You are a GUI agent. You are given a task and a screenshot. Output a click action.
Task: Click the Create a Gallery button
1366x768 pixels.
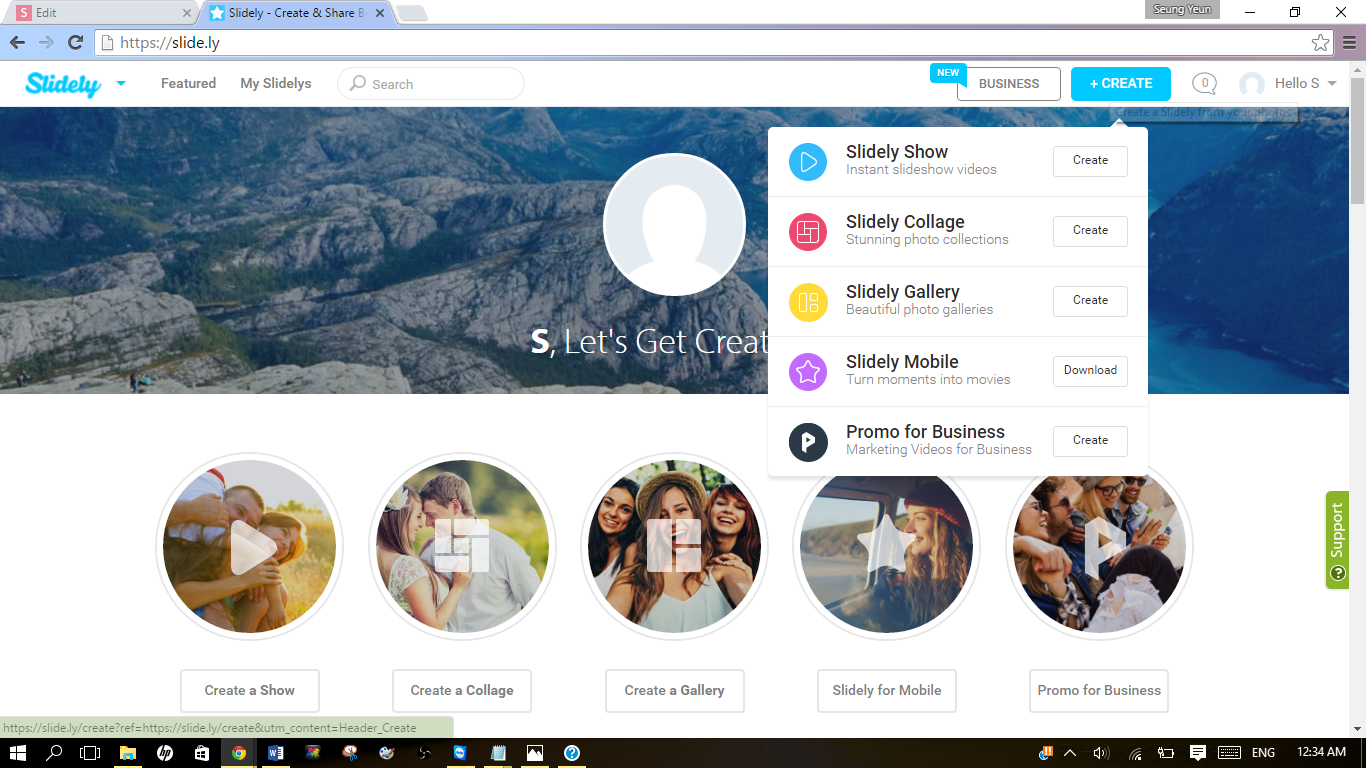pos(675,691)
